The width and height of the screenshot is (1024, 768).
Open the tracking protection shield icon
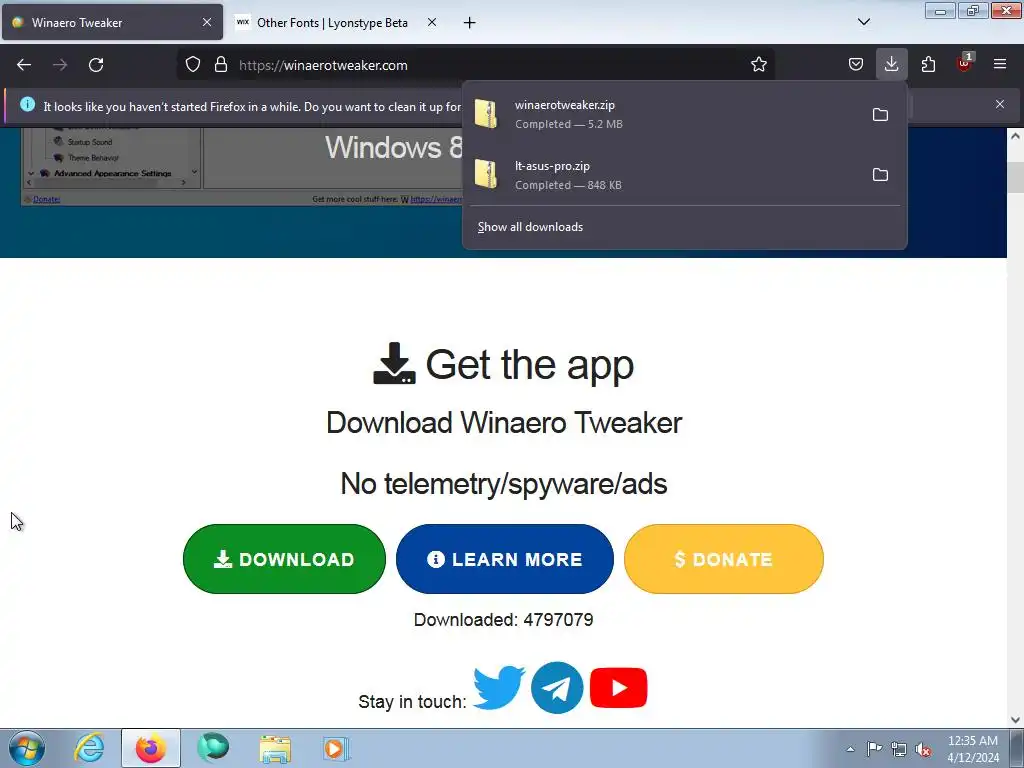point(193,65)
